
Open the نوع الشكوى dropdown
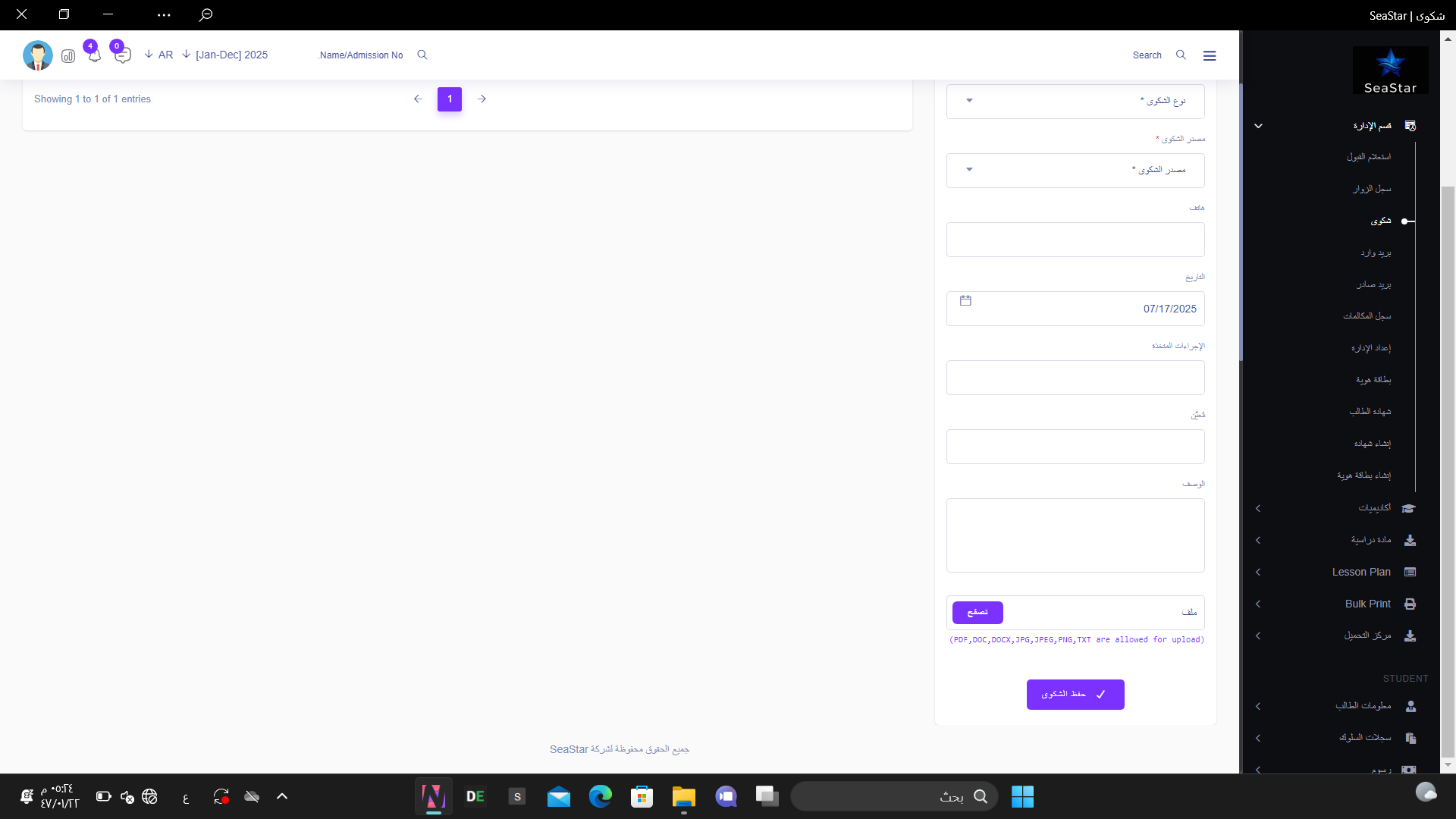1075,101
